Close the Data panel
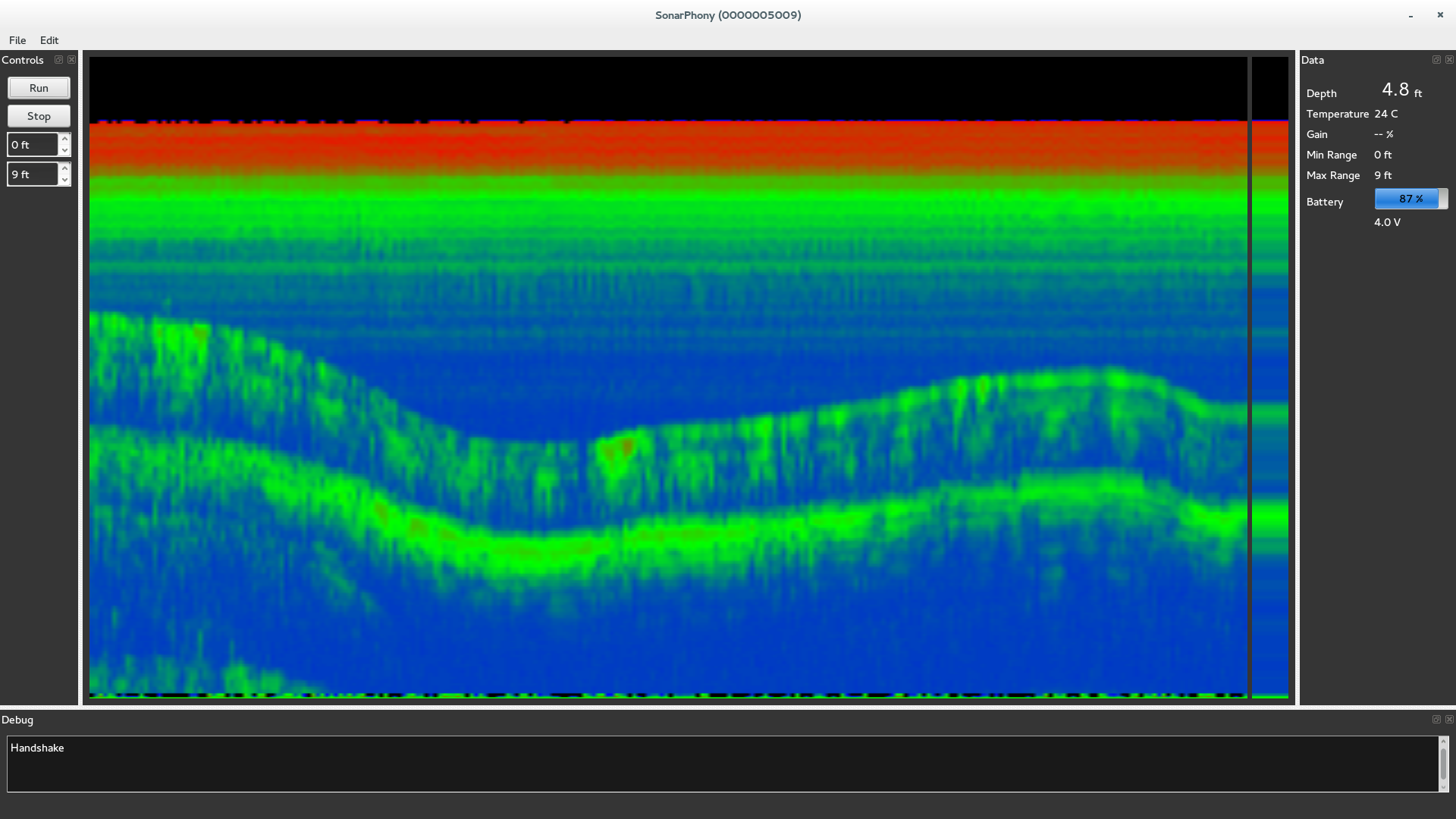The image size is (1456, 819). 1449,60
